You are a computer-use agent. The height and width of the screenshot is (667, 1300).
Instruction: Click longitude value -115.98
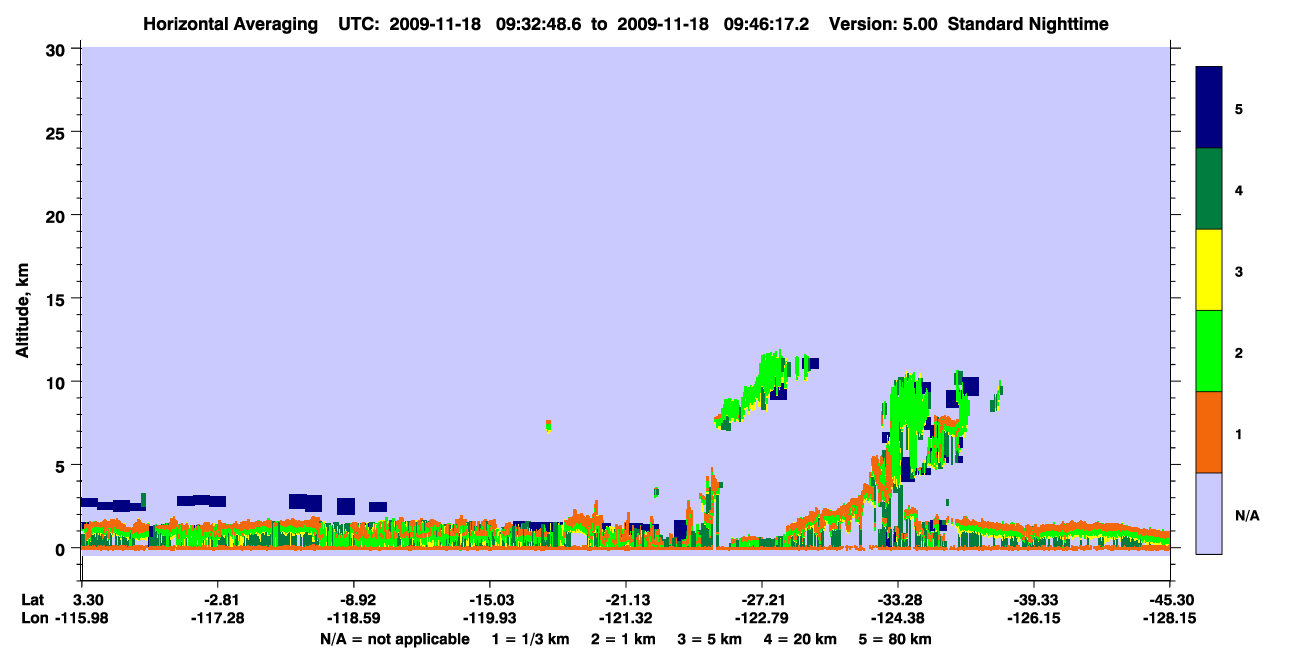[x=81, y=618]
